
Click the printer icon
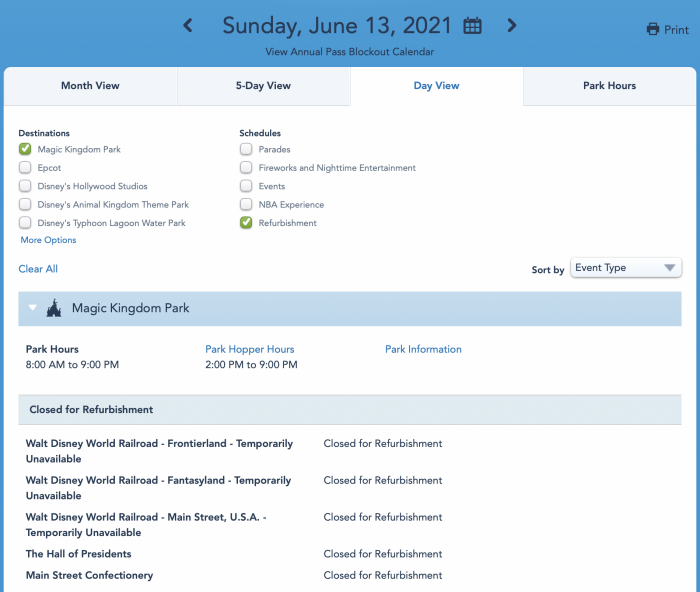point(653,29)
